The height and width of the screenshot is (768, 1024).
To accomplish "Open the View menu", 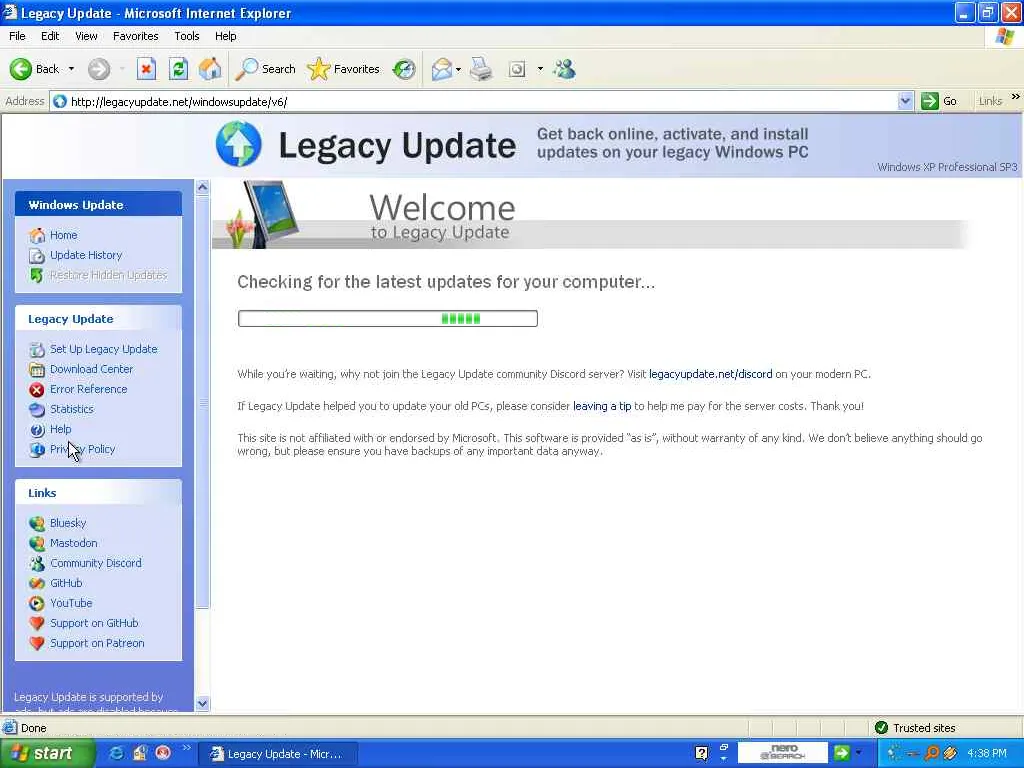I will coord(86,36).
